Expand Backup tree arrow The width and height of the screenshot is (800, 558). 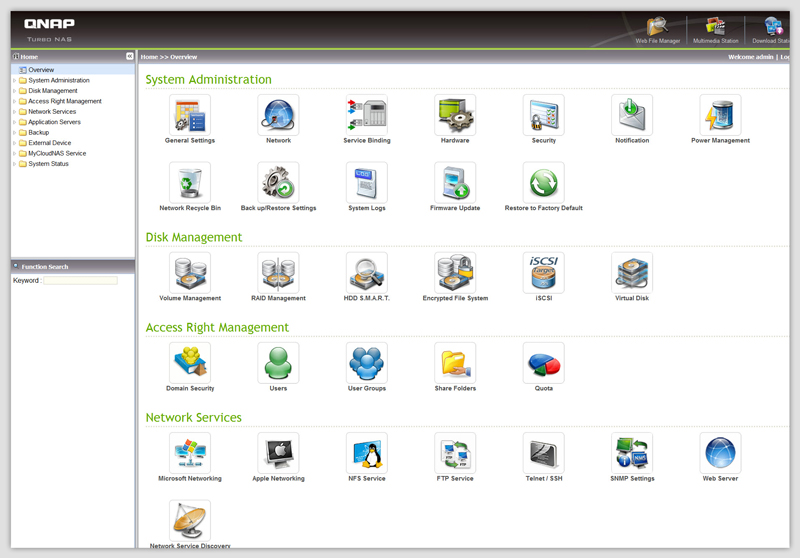click(x=14, y=133)
